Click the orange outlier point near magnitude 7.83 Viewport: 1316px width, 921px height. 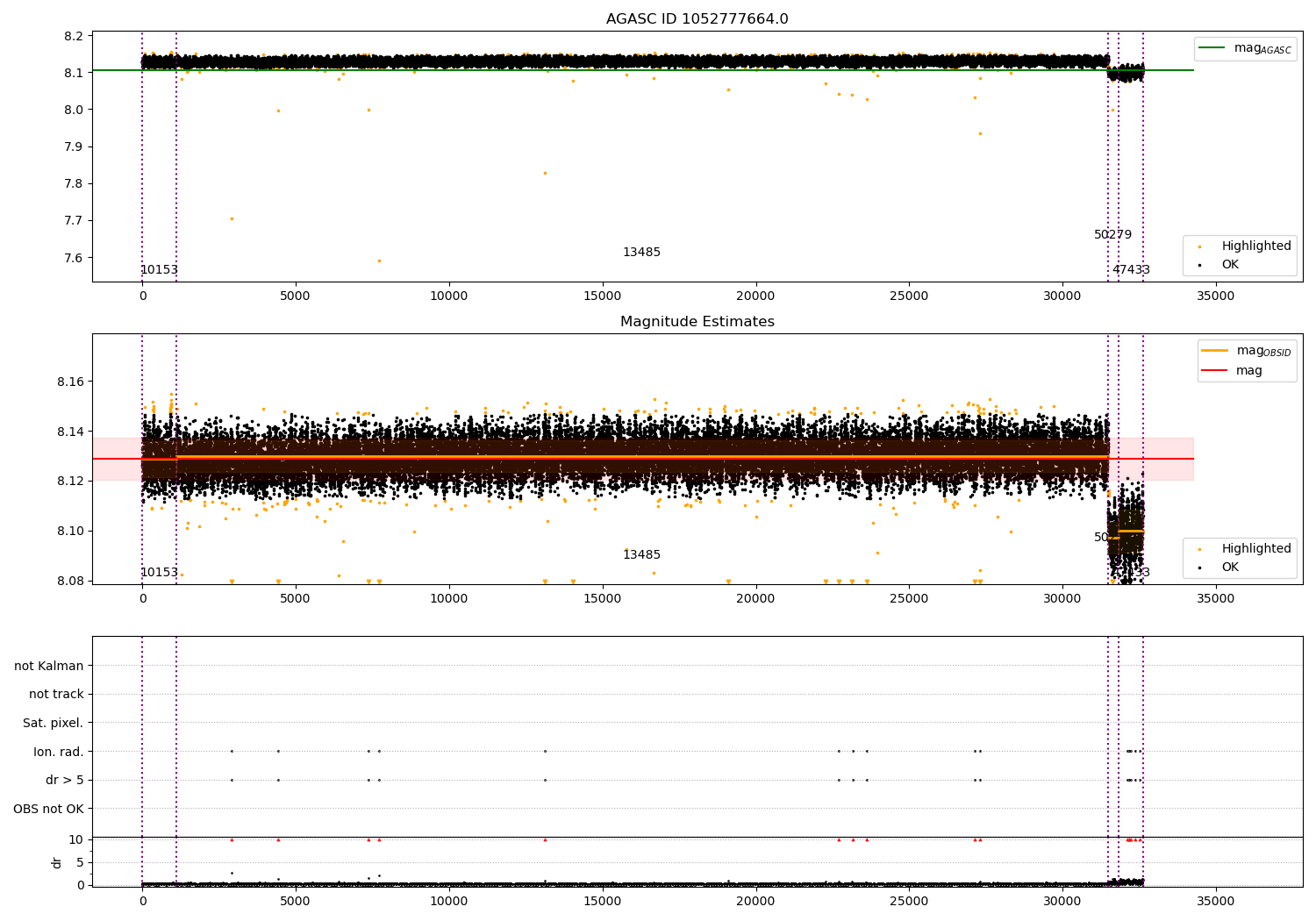545,173
